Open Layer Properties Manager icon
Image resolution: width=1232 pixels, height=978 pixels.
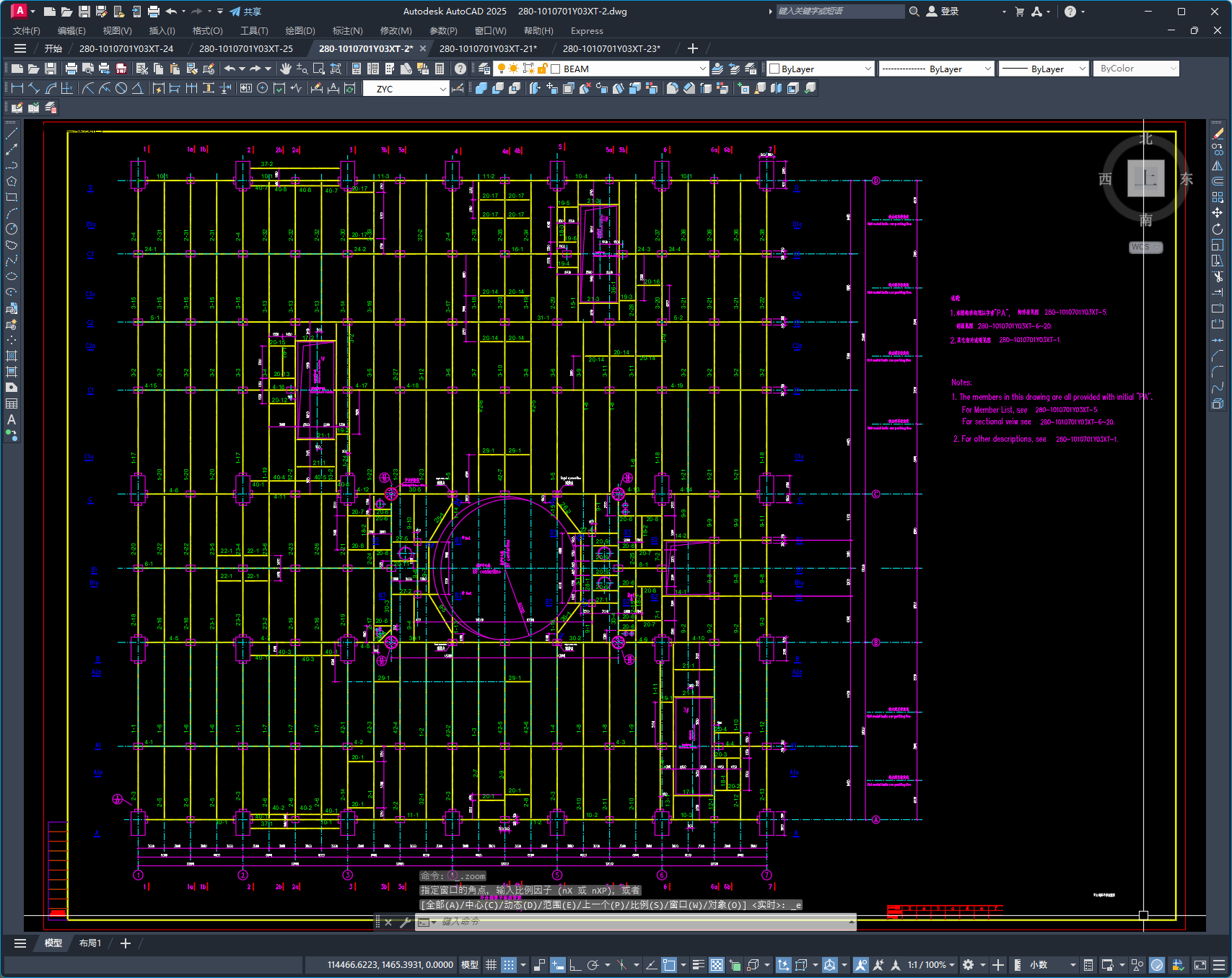pyautogui.click(x=484, y=69)
